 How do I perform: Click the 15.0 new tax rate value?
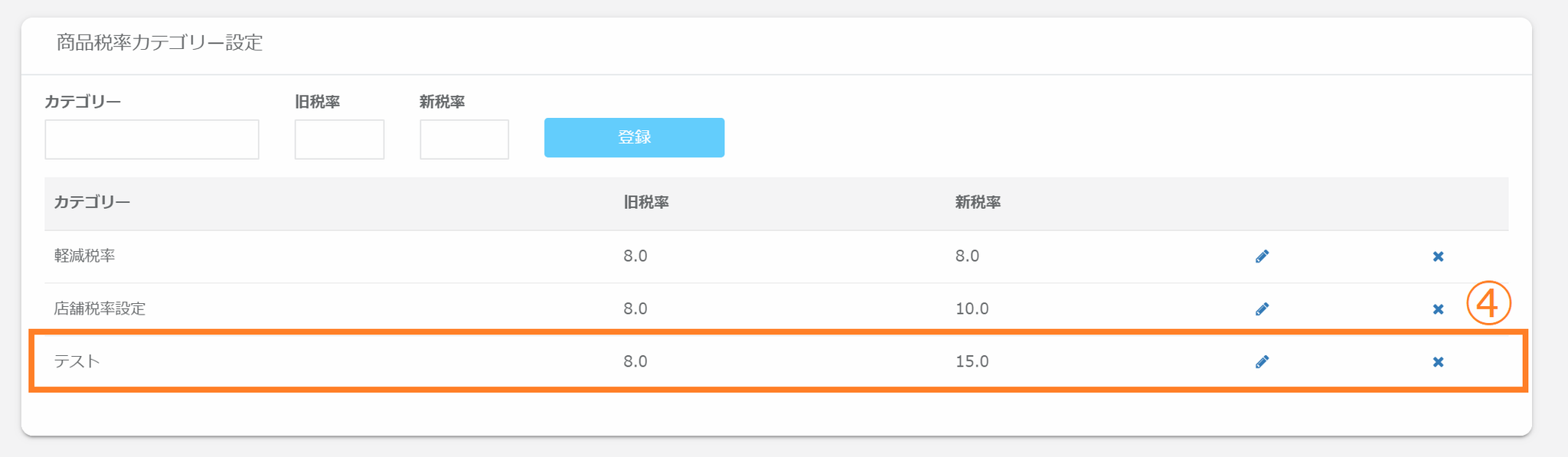pyautogui.click(x=972, y=362)
